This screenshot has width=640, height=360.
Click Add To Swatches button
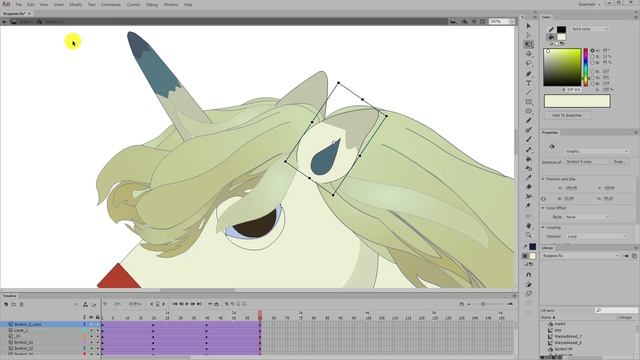pos(567,116)
